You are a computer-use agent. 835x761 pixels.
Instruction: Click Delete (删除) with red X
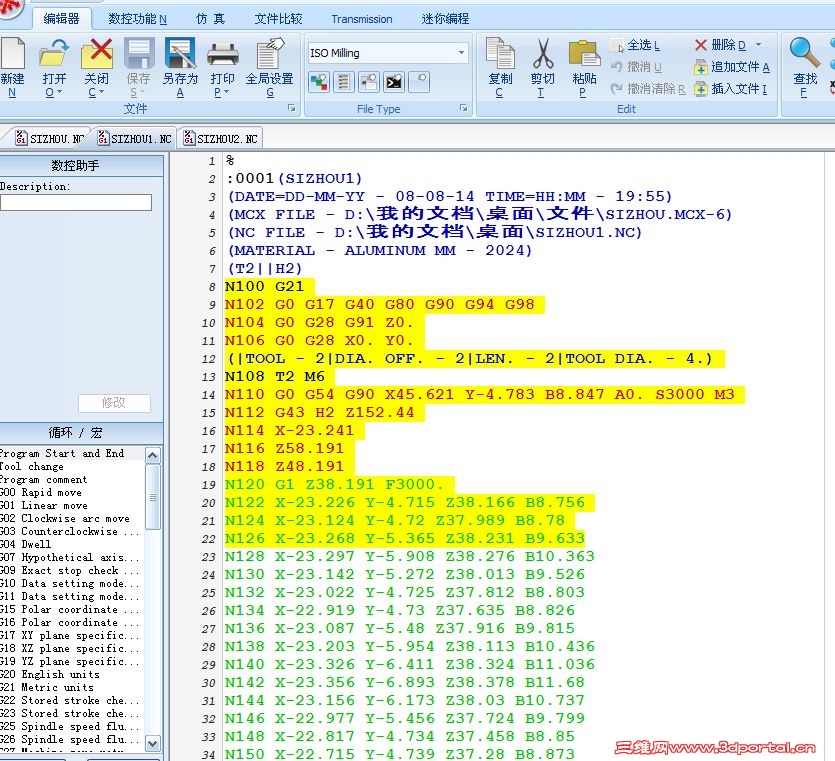721,45
